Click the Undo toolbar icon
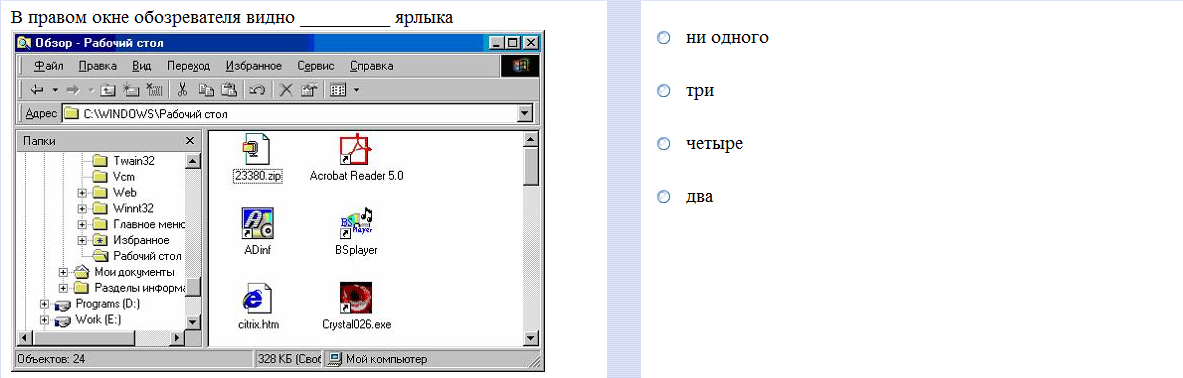1183x378 pixels. point(257,90)
